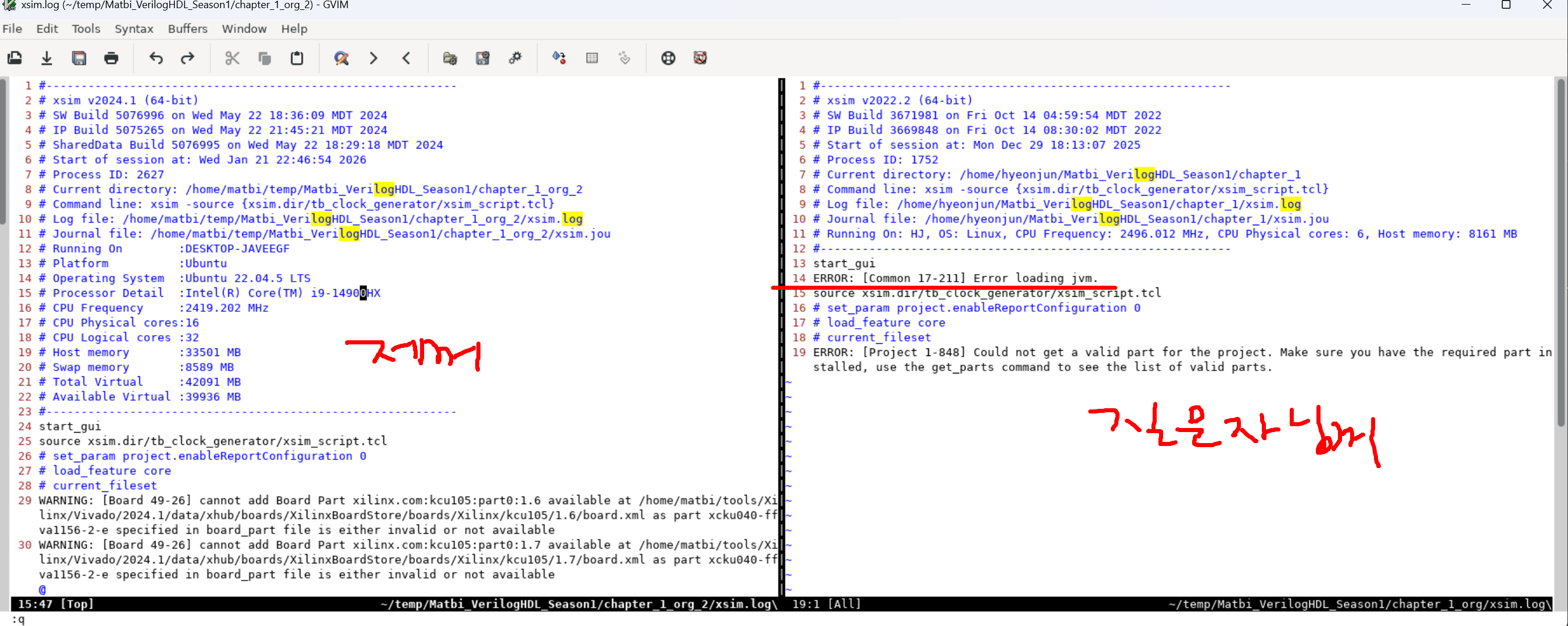Click 'load_feature core' in left pane
Viewport: 1568px width, 626px height.
pos(112,471)
